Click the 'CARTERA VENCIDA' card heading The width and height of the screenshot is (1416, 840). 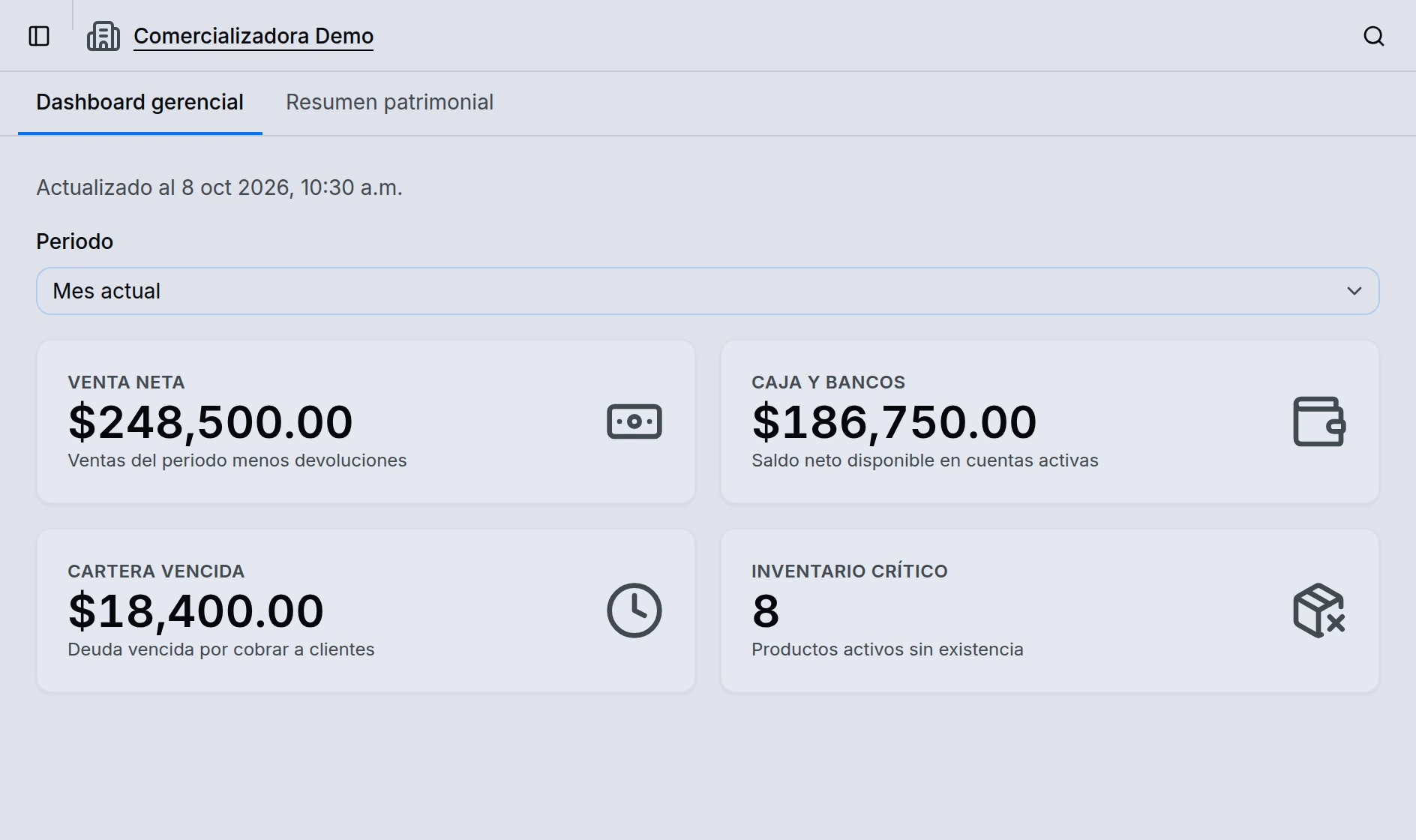156,571
